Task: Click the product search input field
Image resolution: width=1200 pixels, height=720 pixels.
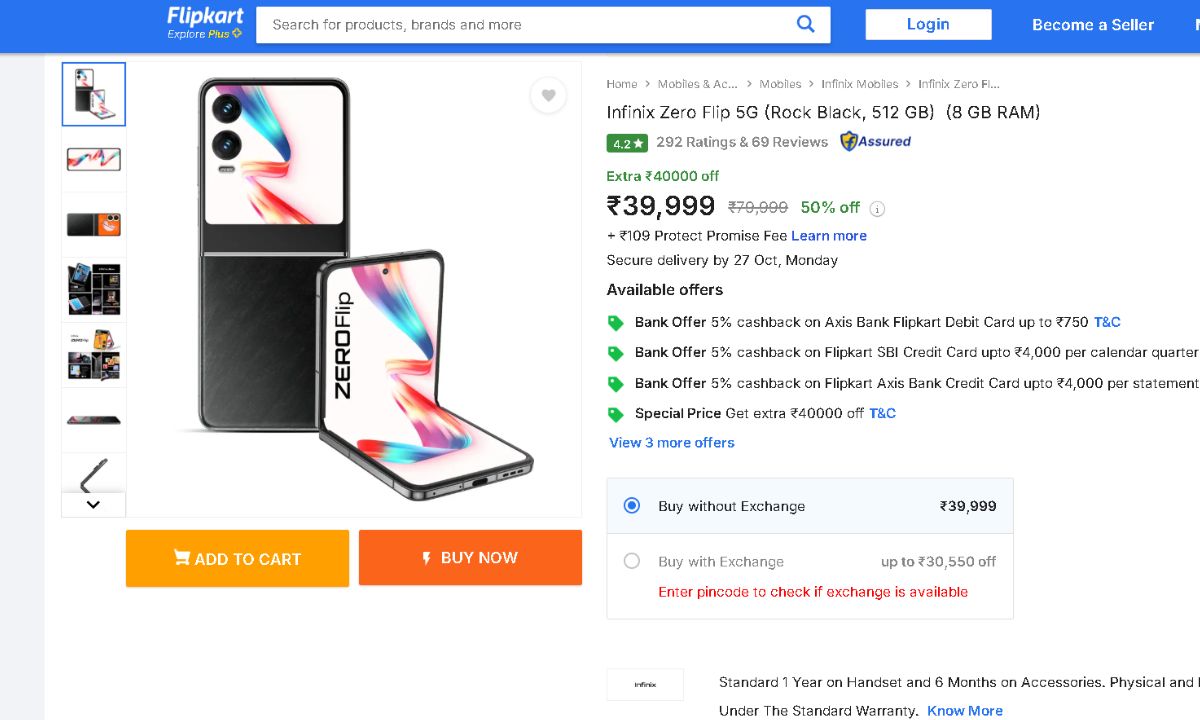Action: pyautogui.click(x=525, y=25)
